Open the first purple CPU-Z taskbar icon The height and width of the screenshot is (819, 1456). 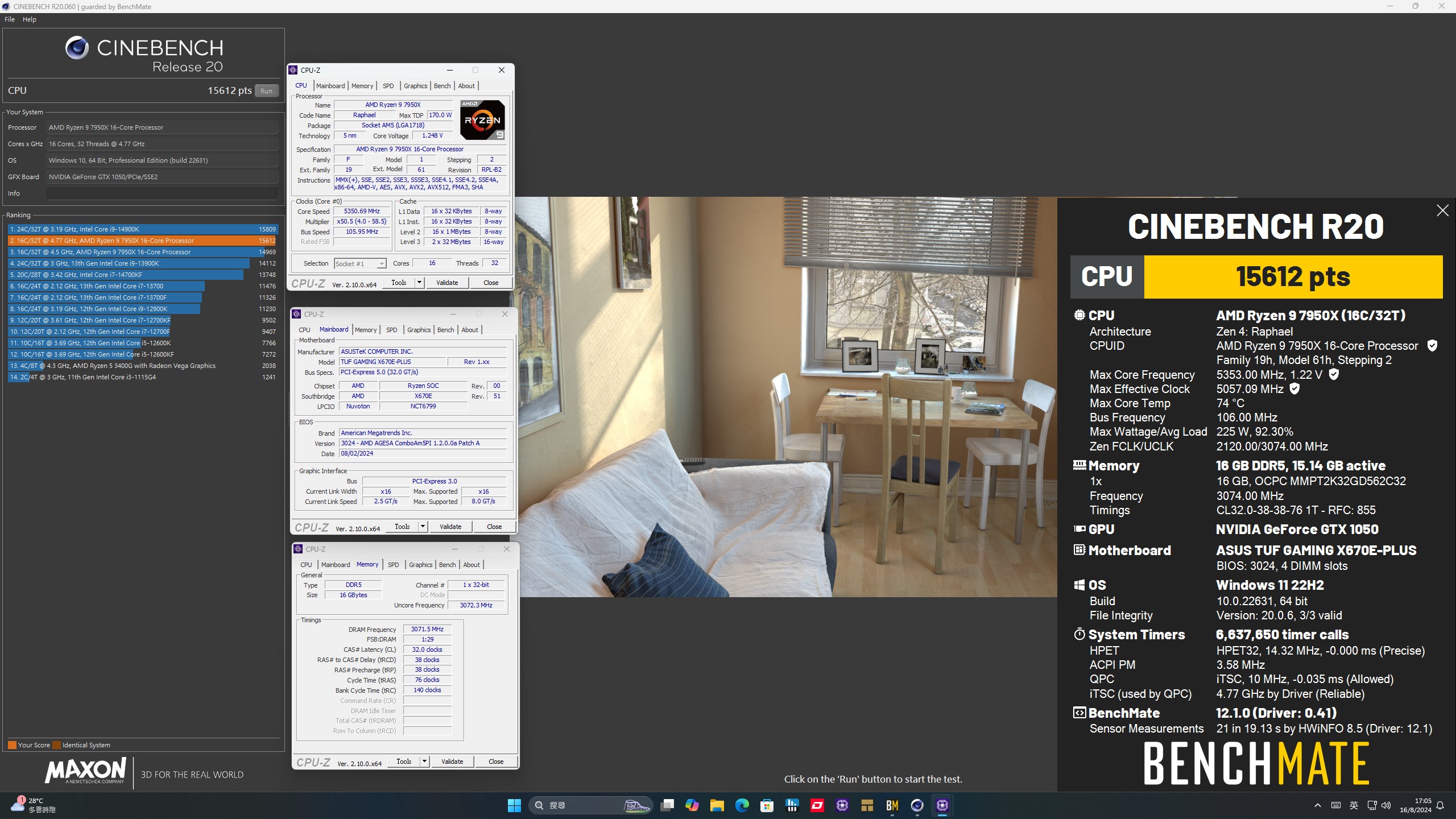pyautogui.click(x=842, y=805)
